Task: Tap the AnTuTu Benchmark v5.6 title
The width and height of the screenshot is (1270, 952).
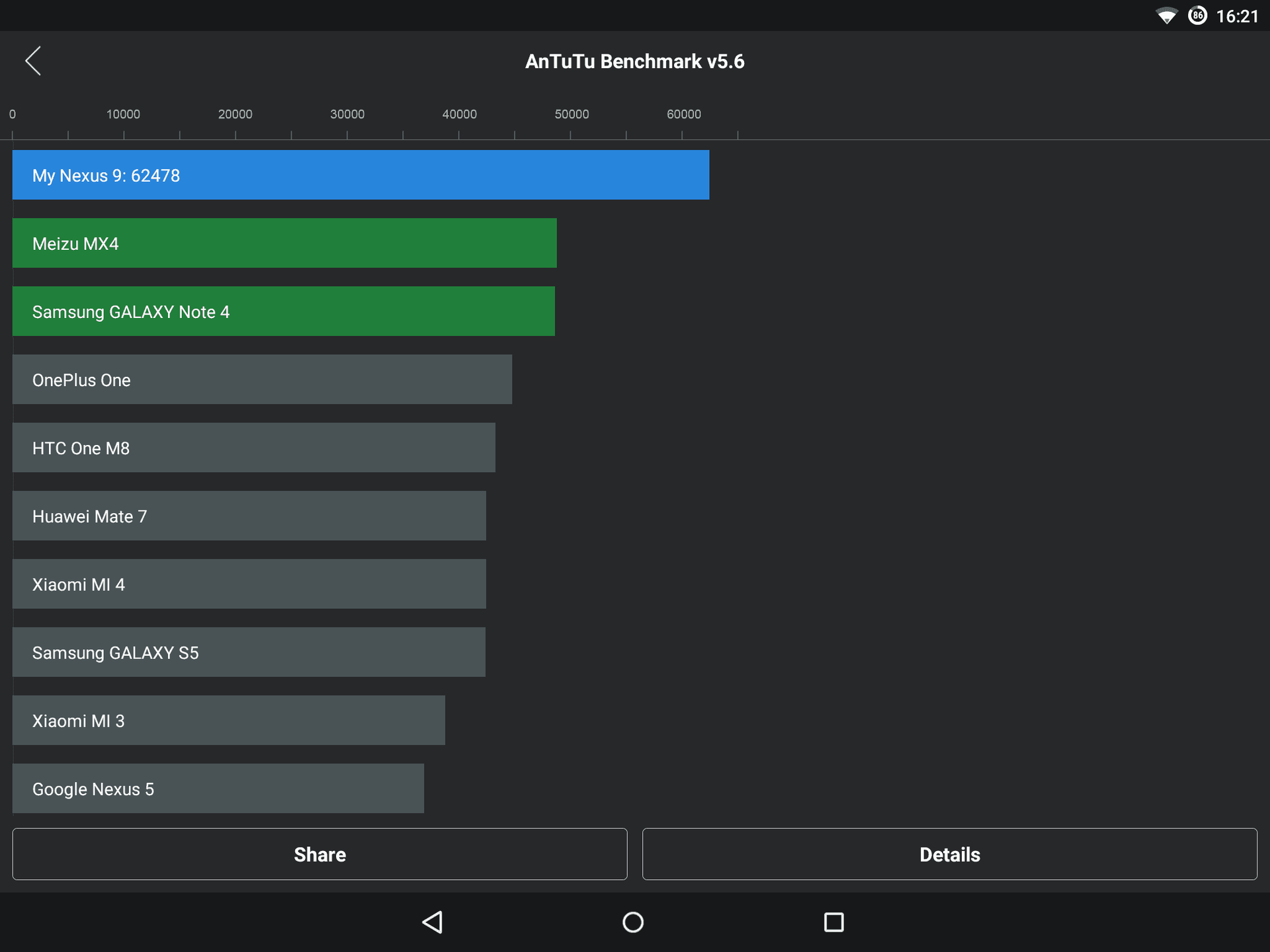Action: [635, 61]
